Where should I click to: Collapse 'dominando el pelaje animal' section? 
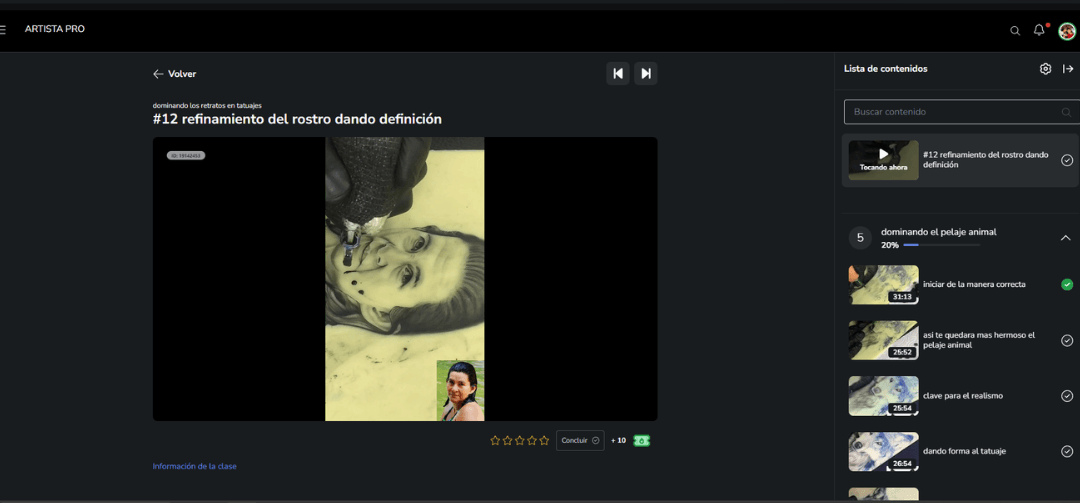point(1066,238)
